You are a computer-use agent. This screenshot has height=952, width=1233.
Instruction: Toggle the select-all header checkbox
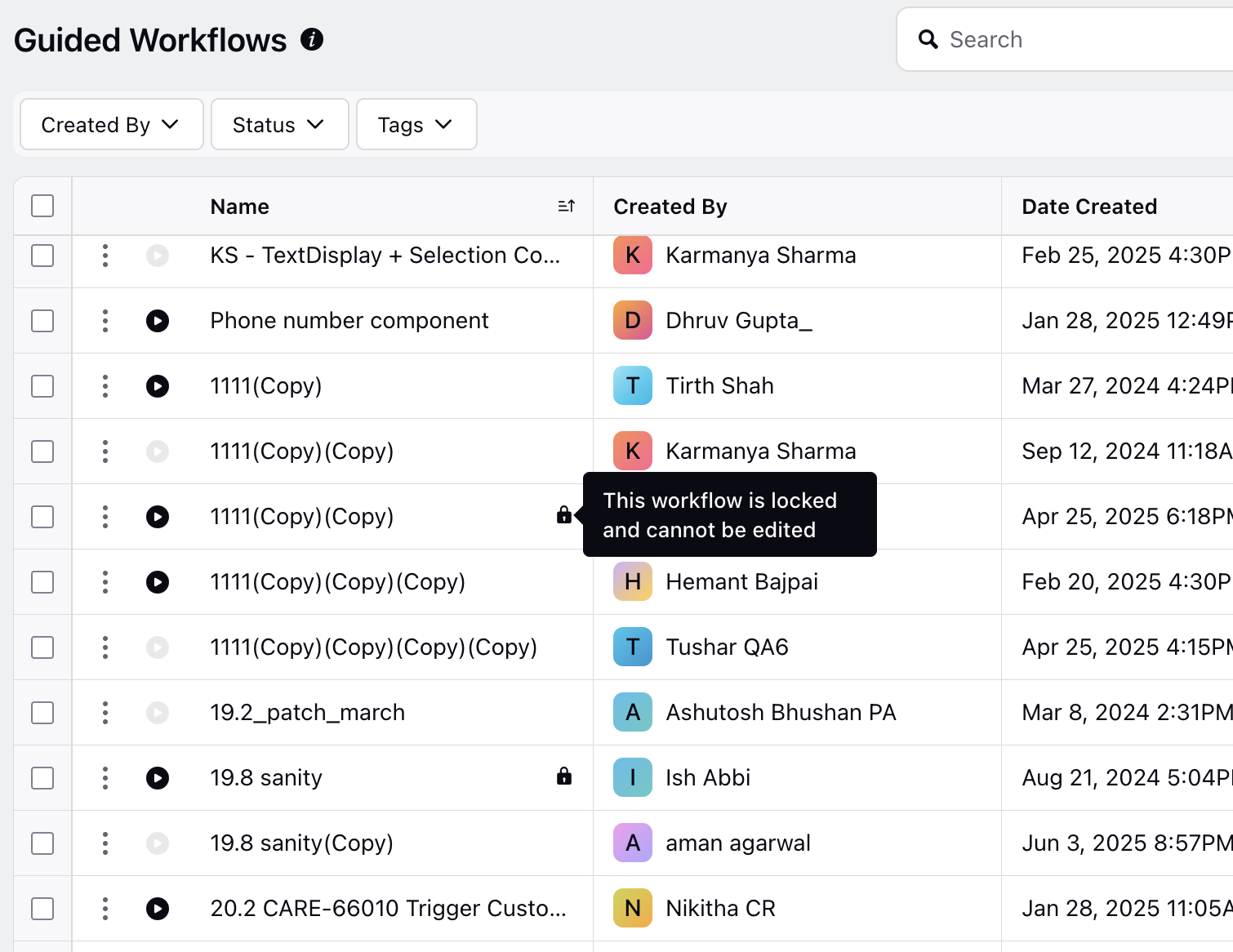tap(42, 206)
